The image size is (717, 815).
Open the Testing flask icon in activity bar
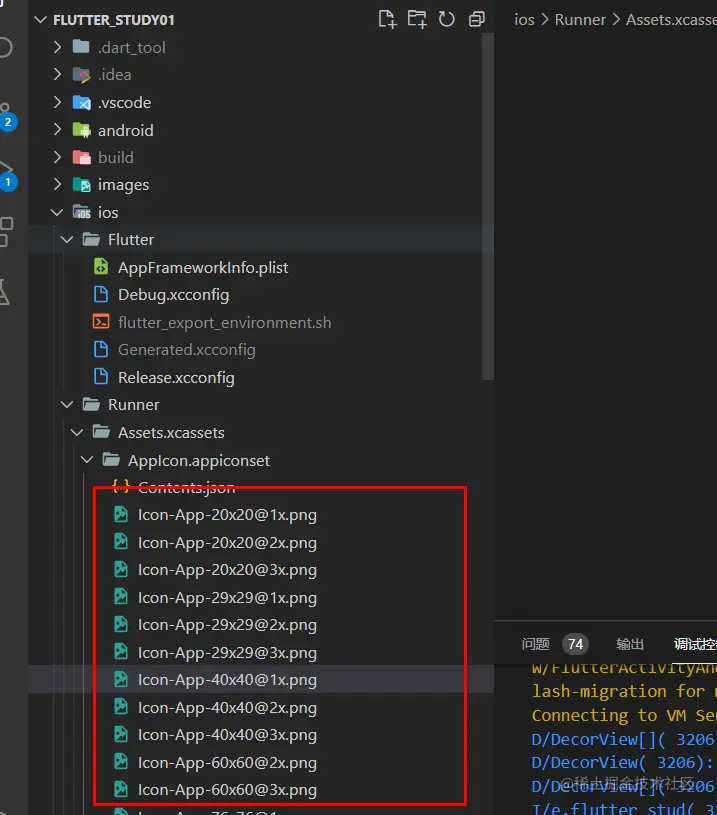pyautogui.click(x=4, y=291)
